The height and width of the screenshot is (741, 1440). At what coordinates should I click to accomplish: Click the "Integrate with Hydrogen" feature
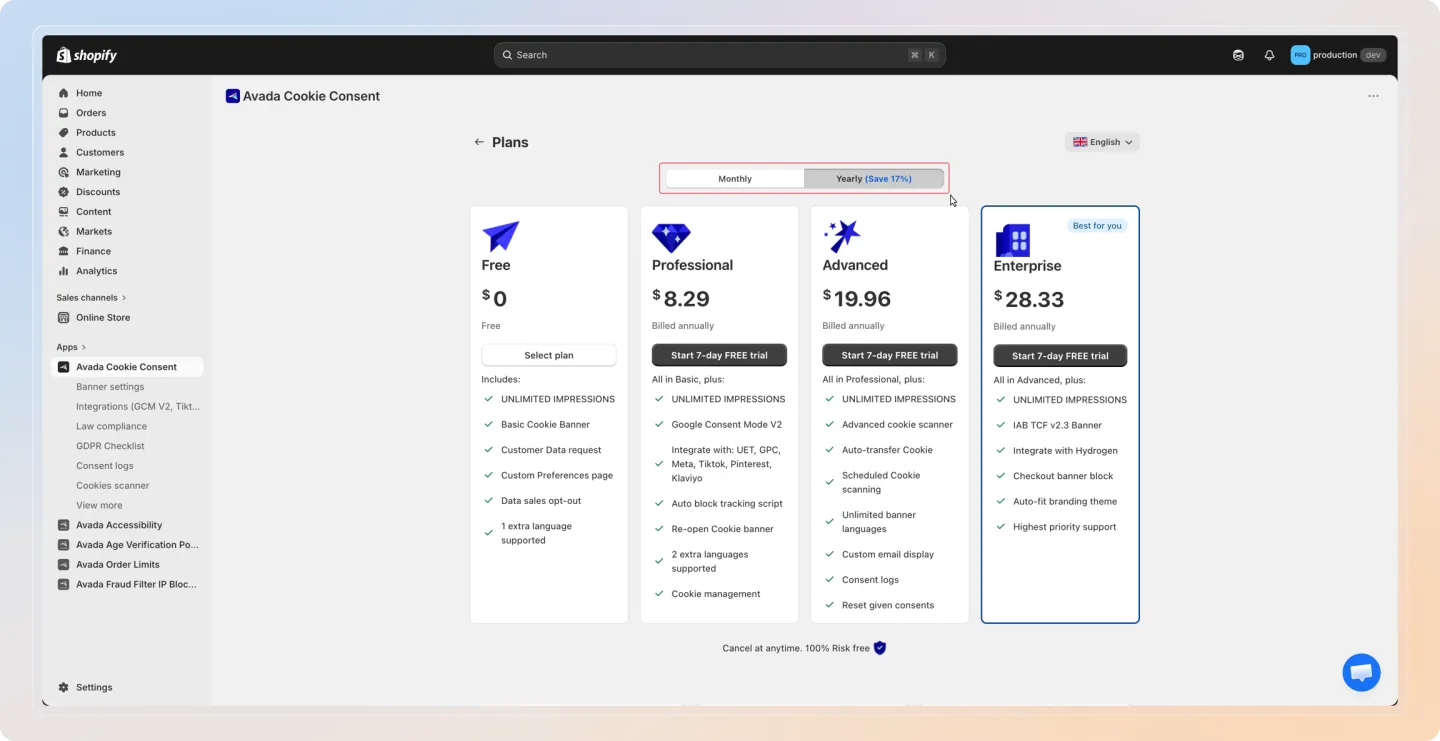[x=1065, y=451]
